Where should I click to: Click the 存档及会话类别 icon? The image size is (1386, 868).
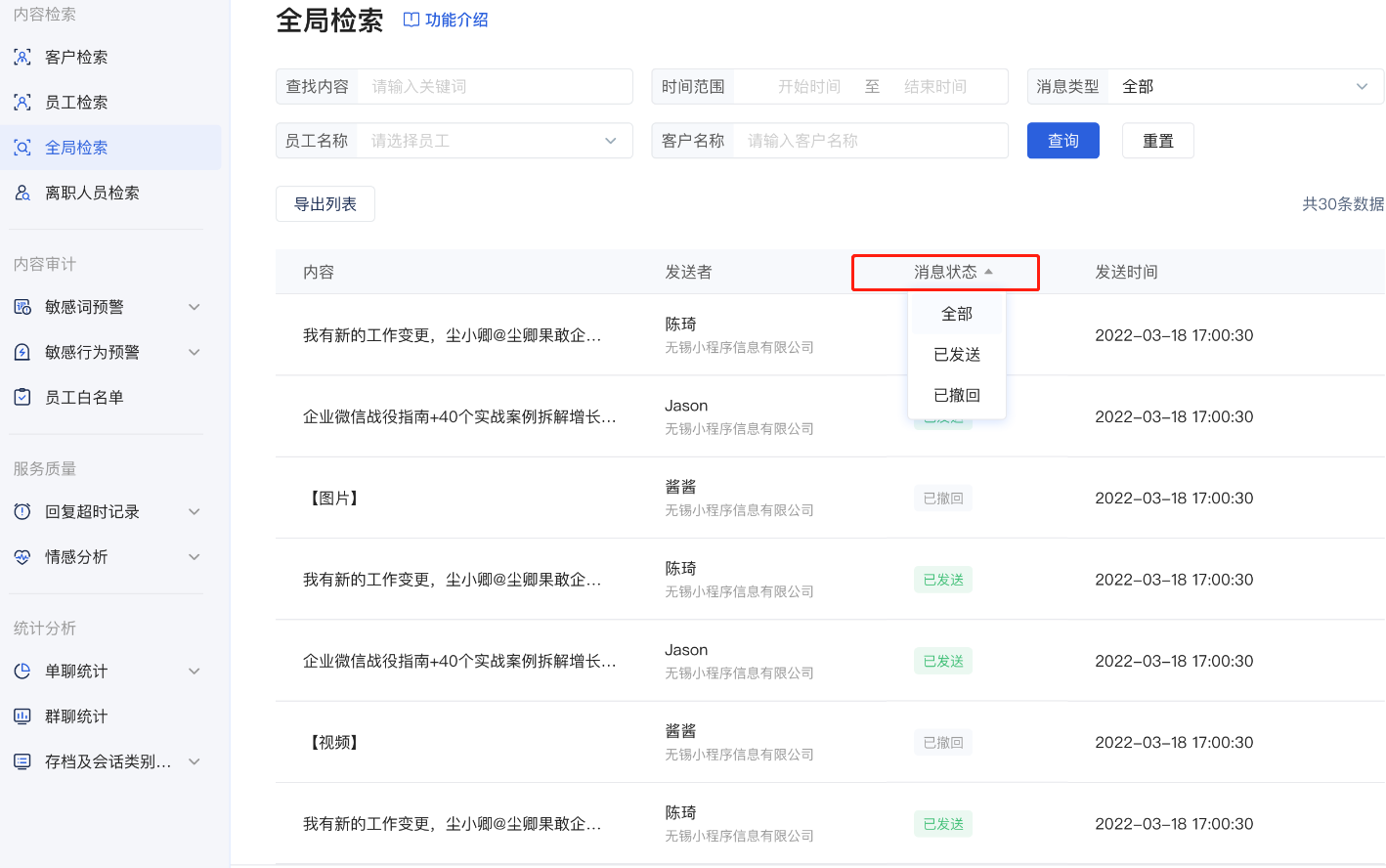[x=22, y=761]
